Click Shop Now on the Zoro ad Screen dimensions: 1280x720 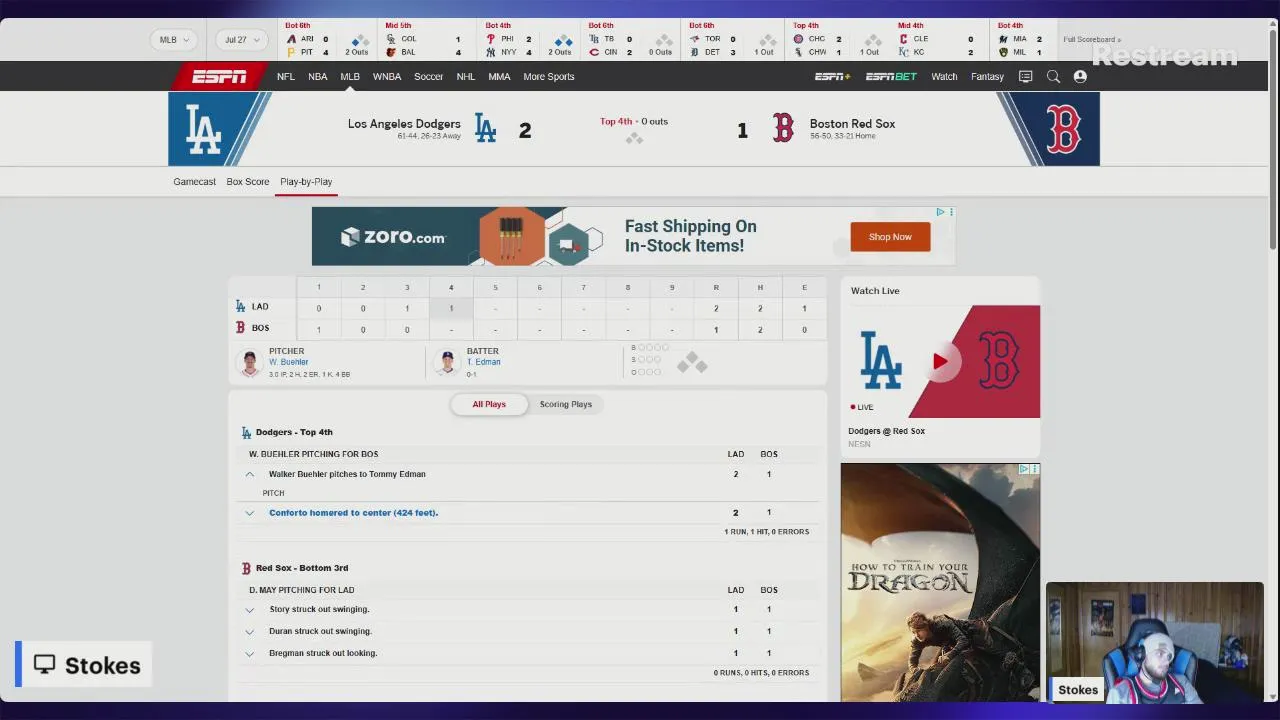(x=890, y=237)
